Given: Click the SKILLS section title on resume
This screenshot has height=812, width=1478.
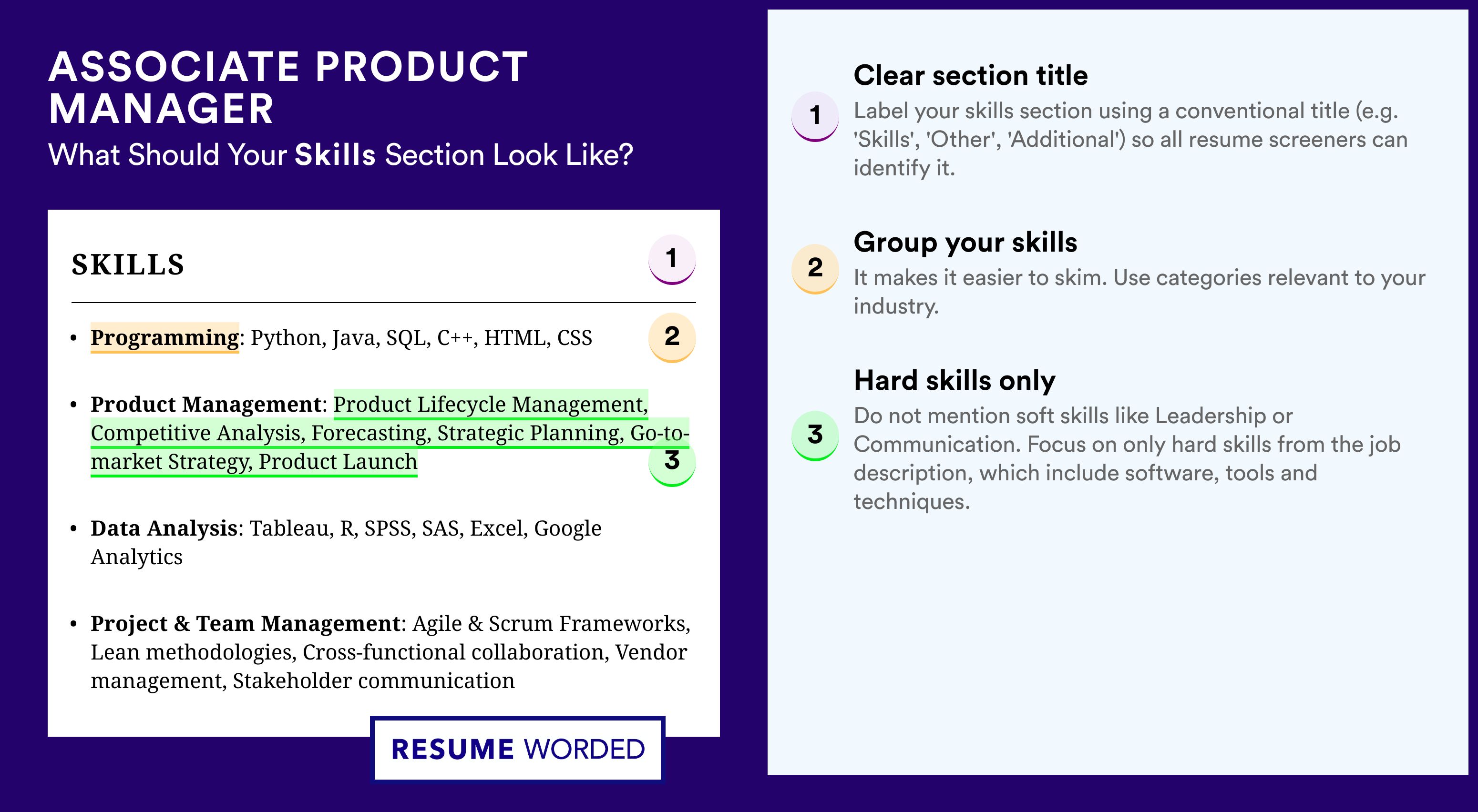Looking at the screenshot, I should pyautogui.click(x=128, y=265).
